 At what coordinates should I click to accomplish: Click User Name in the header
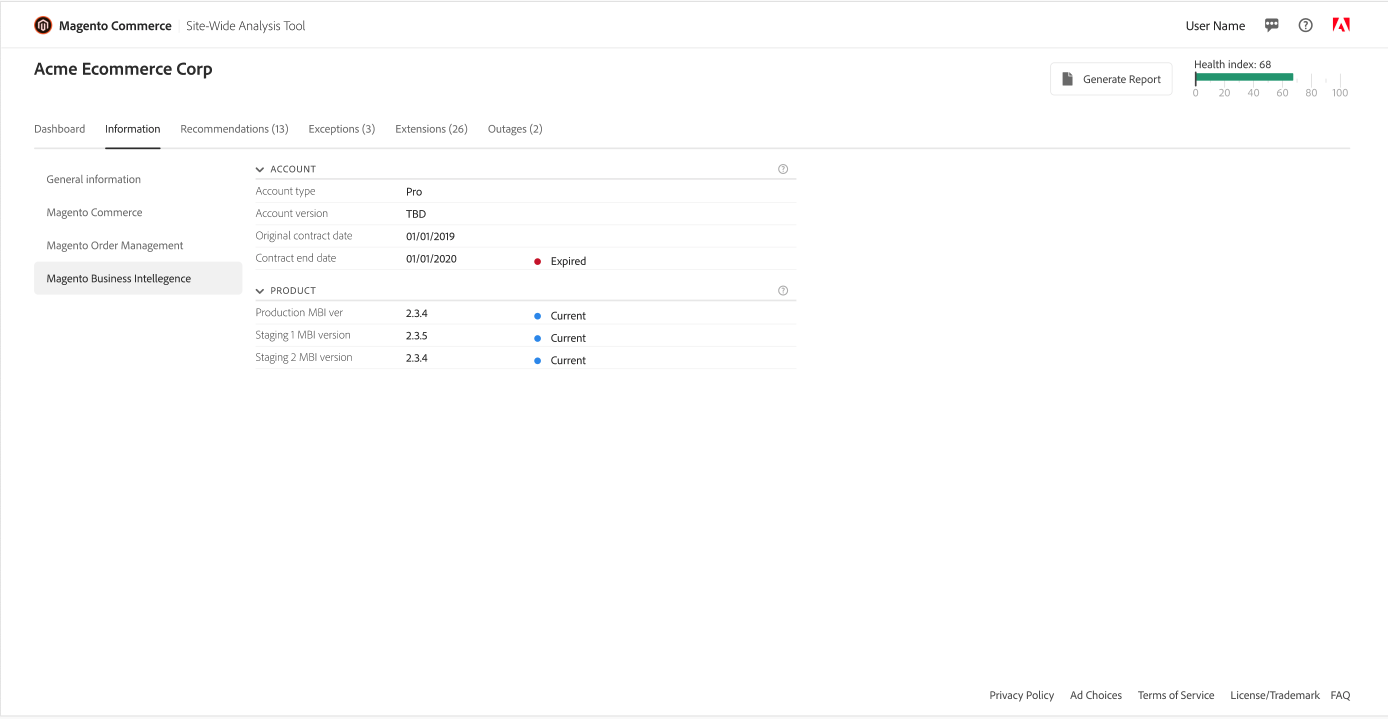[1215, 26]
